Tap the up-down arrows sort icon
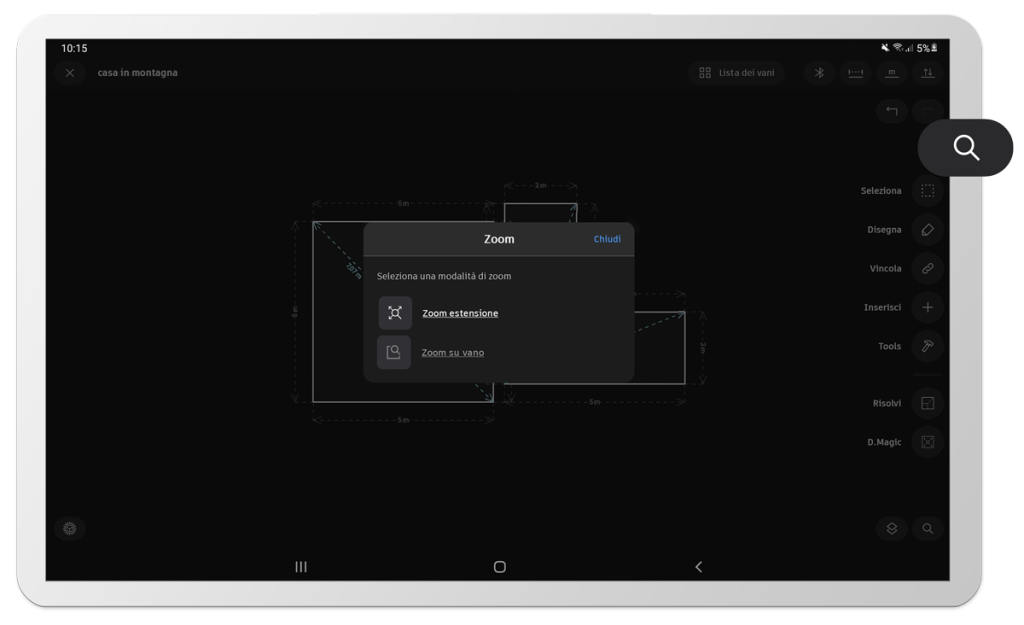The width and height of the screenshot is (1024, 625). coord(927,72)
